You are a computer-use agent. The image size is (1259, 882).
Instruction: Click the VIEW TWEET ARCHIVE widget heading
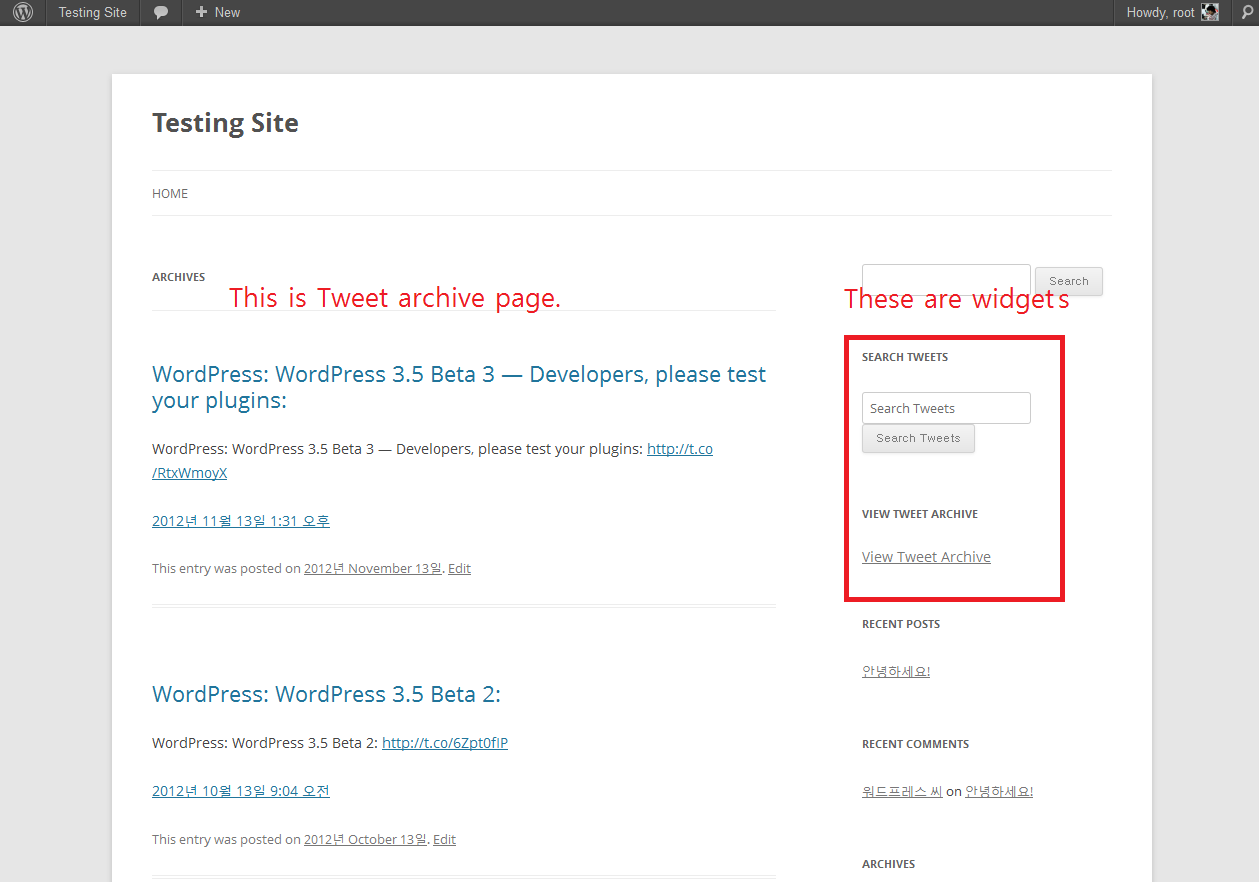(x=920, y=514)
